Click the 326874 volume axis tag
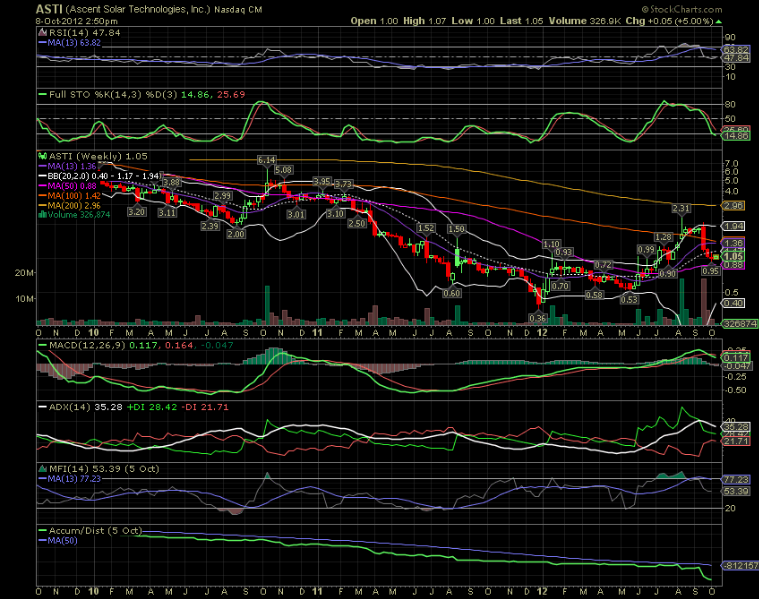Screen dimensions: 759x599 pos(740,323)
